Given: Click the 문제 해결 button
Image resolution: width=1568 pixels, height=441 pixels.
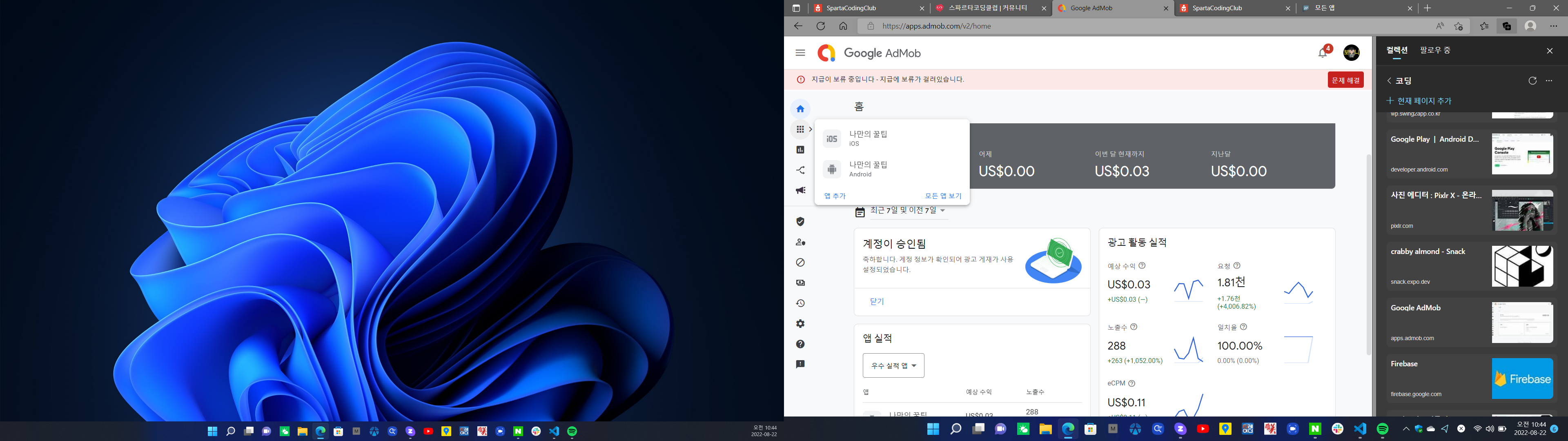Looking at the screenshot, I should (x=1345, y=80).
